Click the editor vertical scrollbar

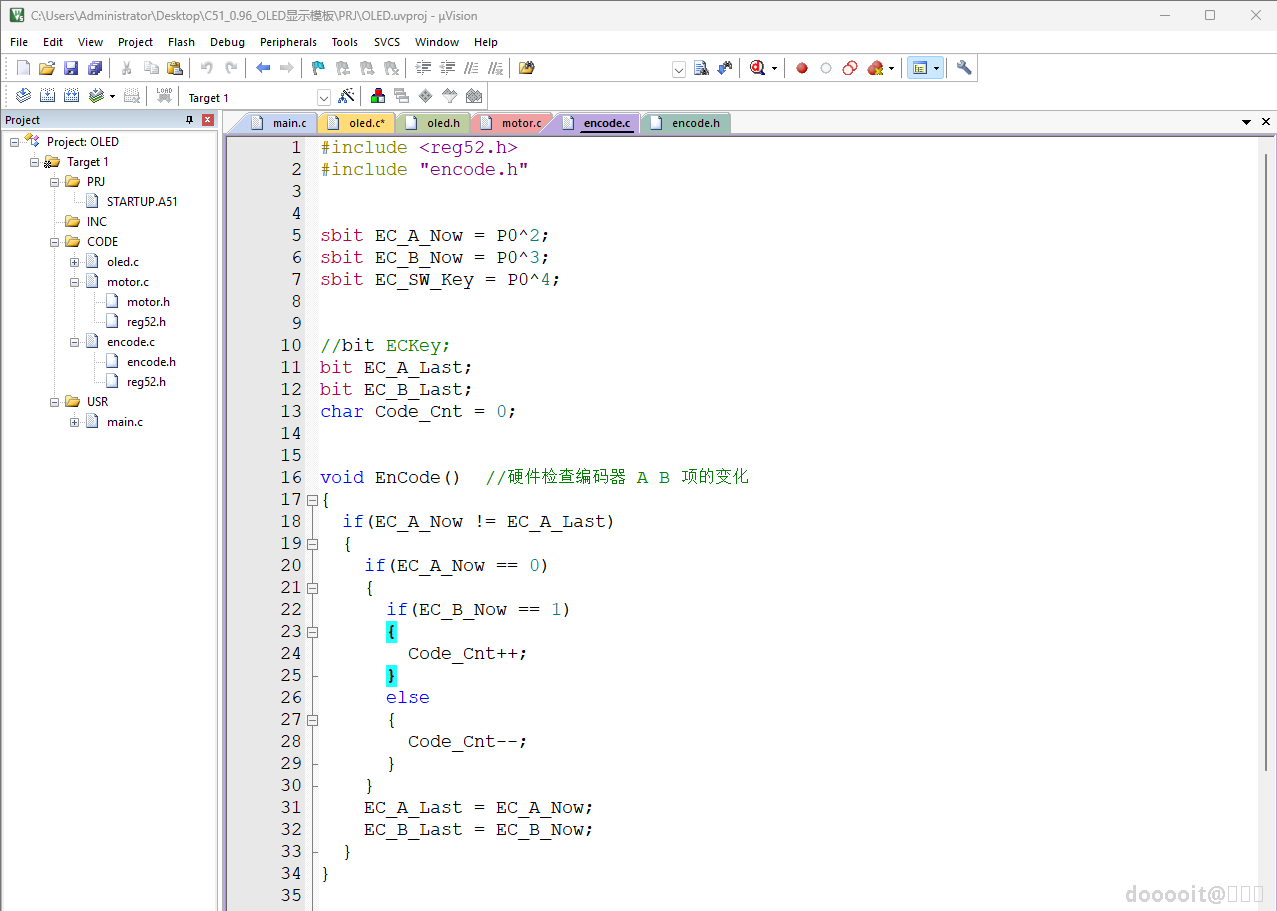click(1266, 460)
